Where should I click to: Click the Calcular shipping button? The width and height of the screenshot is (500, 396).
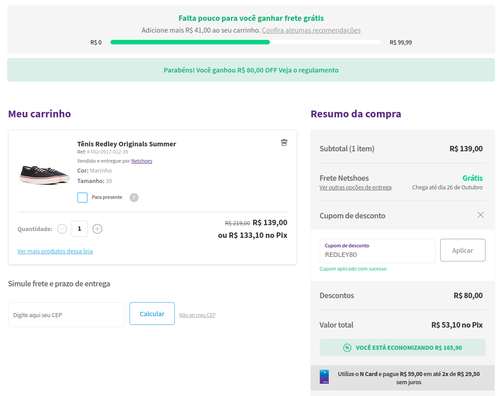click(152, 314)
